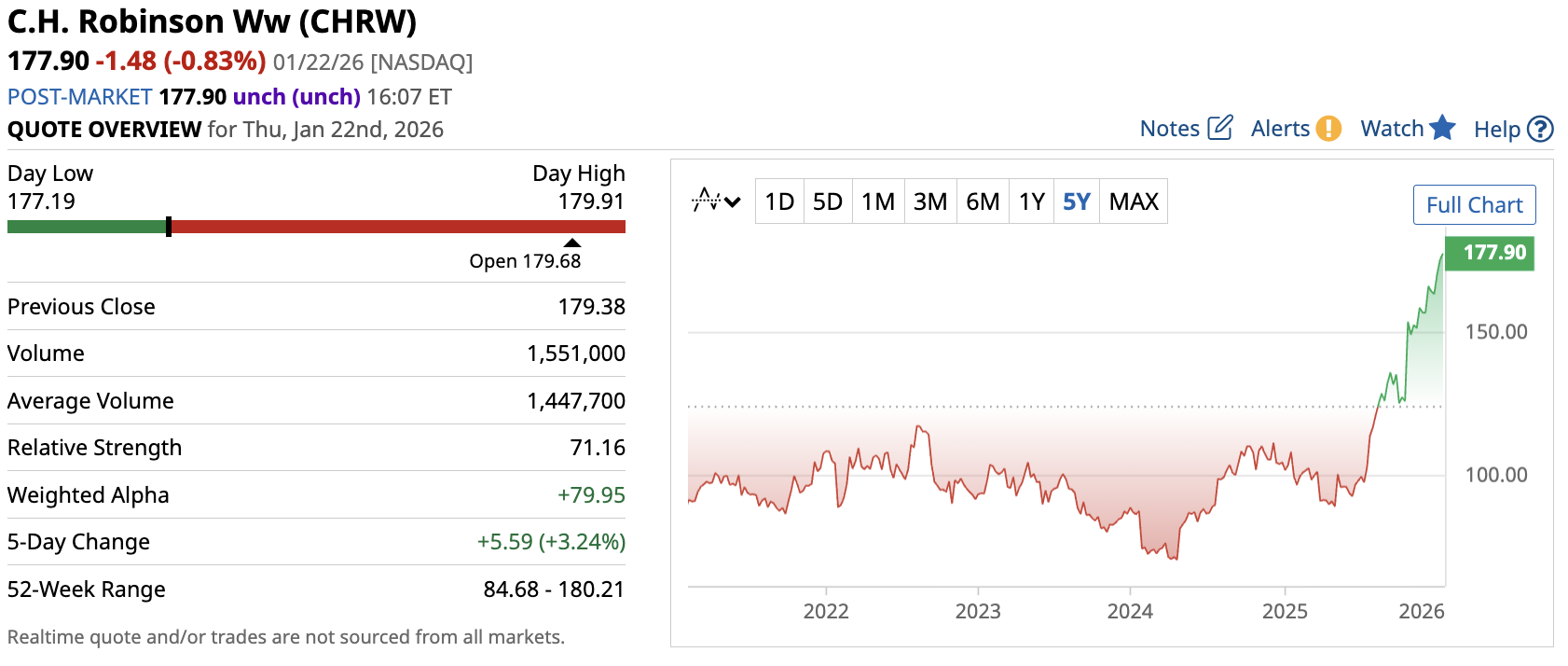
Task: Open the Notes pencil edit icon
Action: click(1219, 128)
